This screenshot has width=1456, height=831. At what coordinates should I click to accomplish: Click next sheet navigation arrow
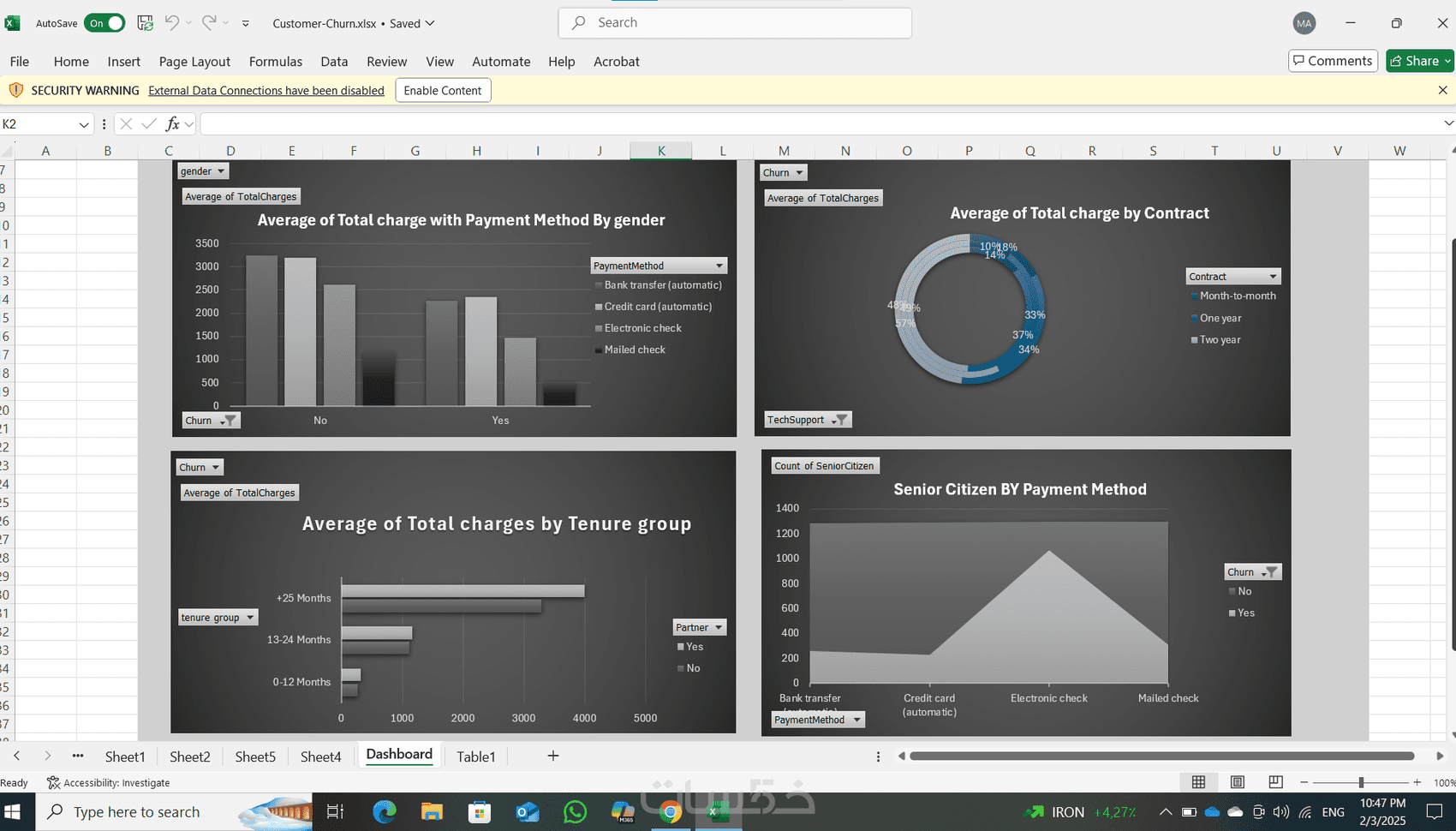47,756
